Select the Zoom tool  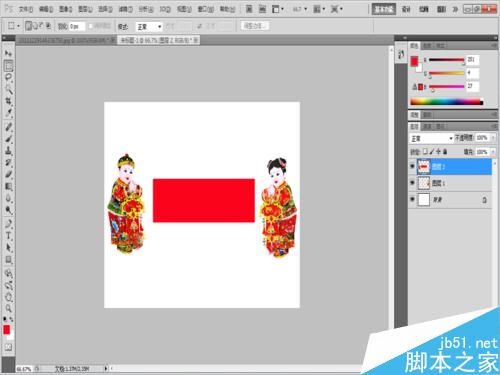8,309
